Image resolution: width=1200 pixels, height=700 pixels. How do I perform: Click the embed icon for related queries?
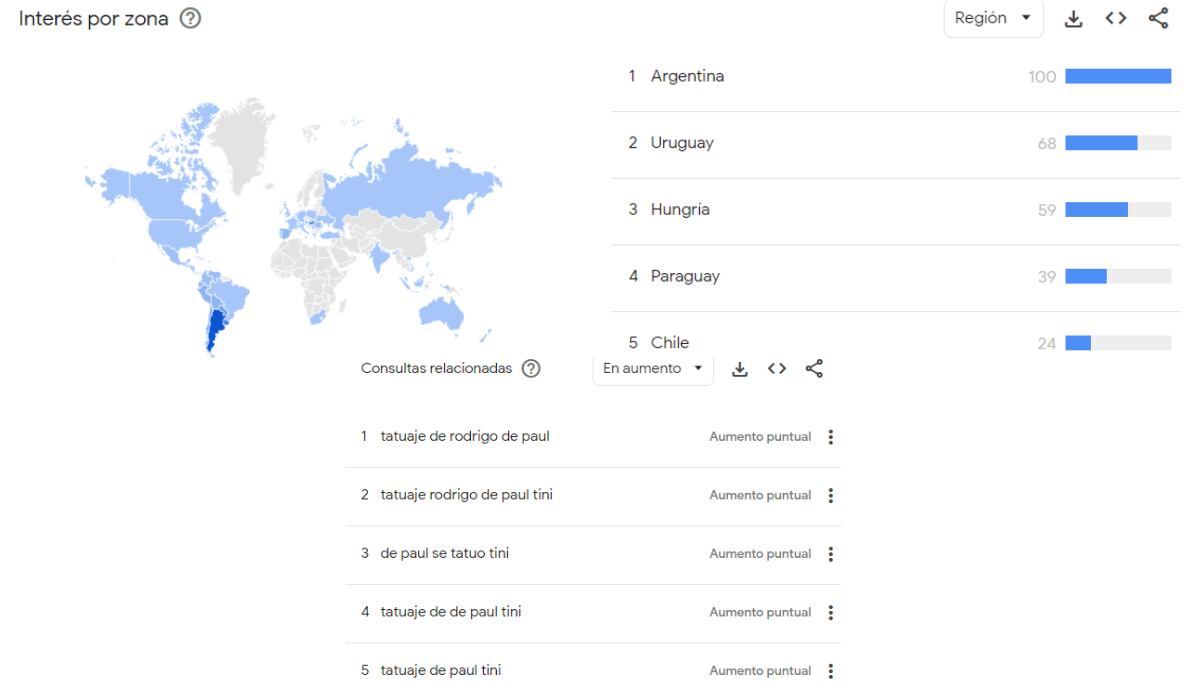click(777, 368)
